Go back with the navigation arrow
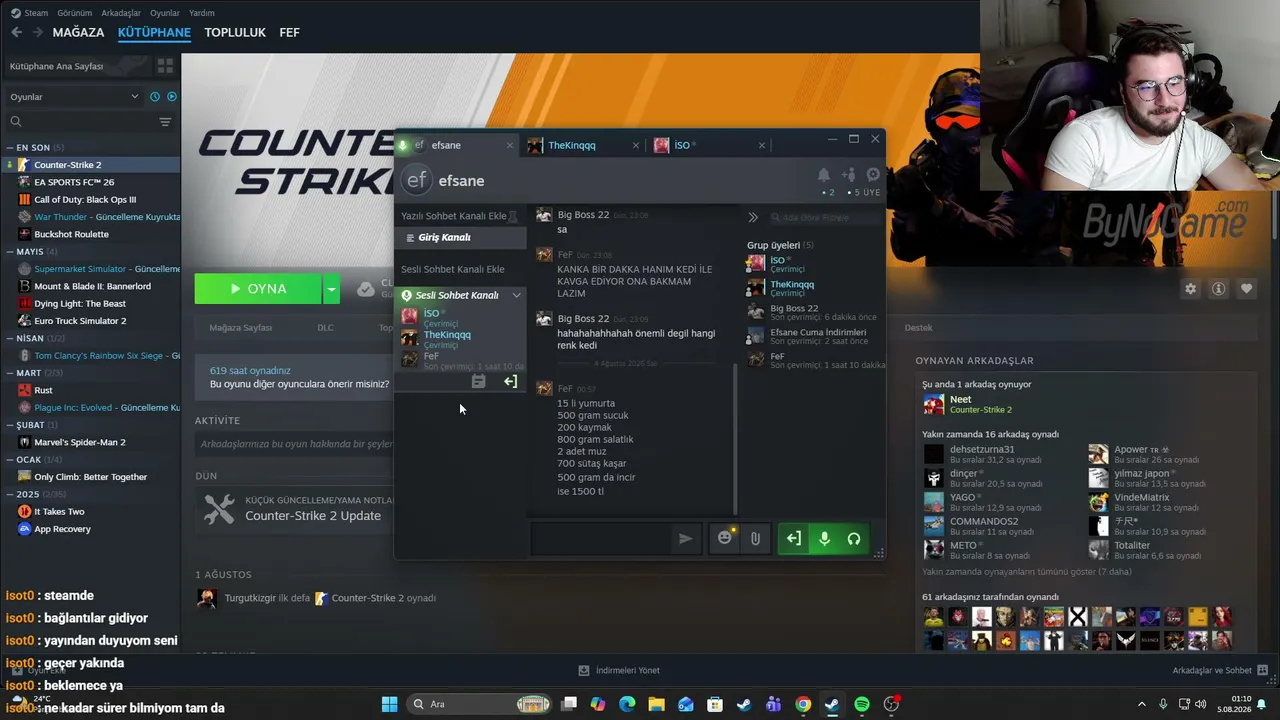Image resolution: width=1280 pixels, height=720 pixels. click(x=16, y=32)
